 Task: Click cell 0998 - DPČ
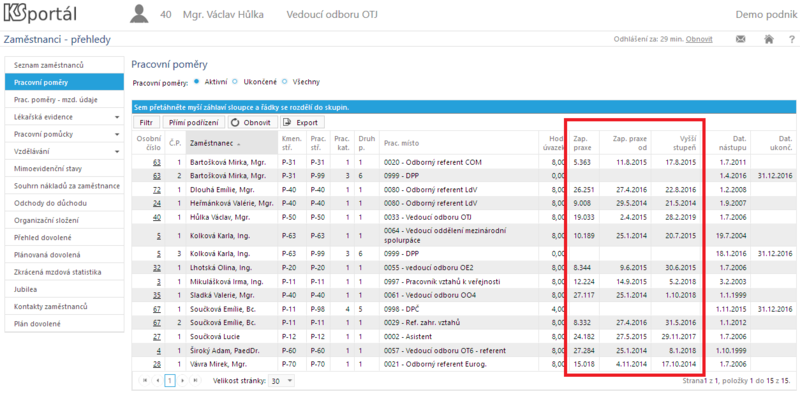(x=459, y=309)
